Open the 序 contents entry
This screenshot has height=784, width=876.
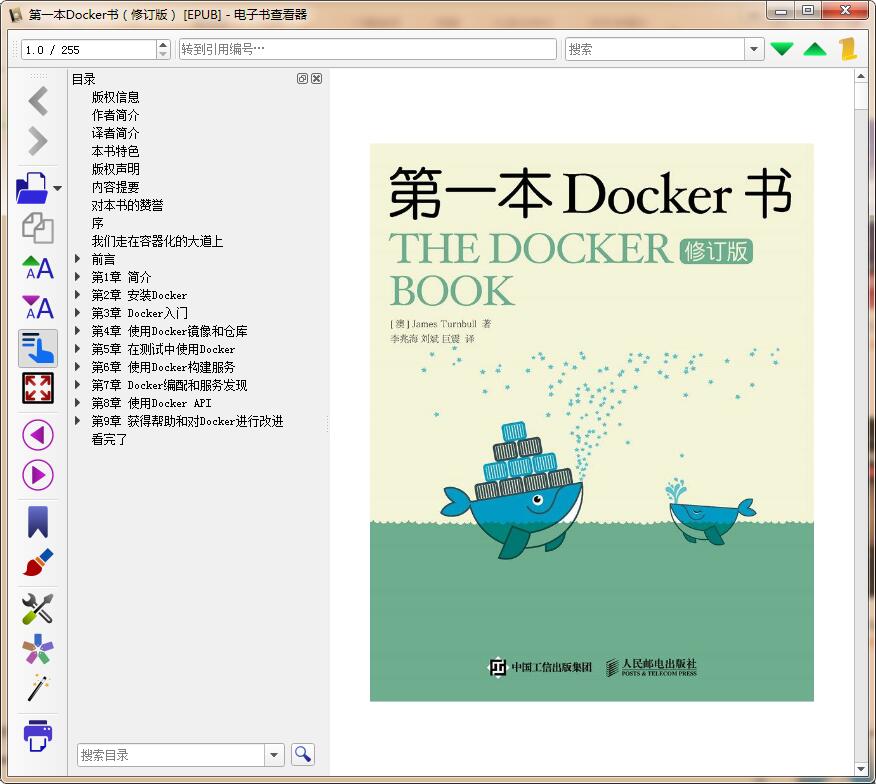(x=98, y=223)
